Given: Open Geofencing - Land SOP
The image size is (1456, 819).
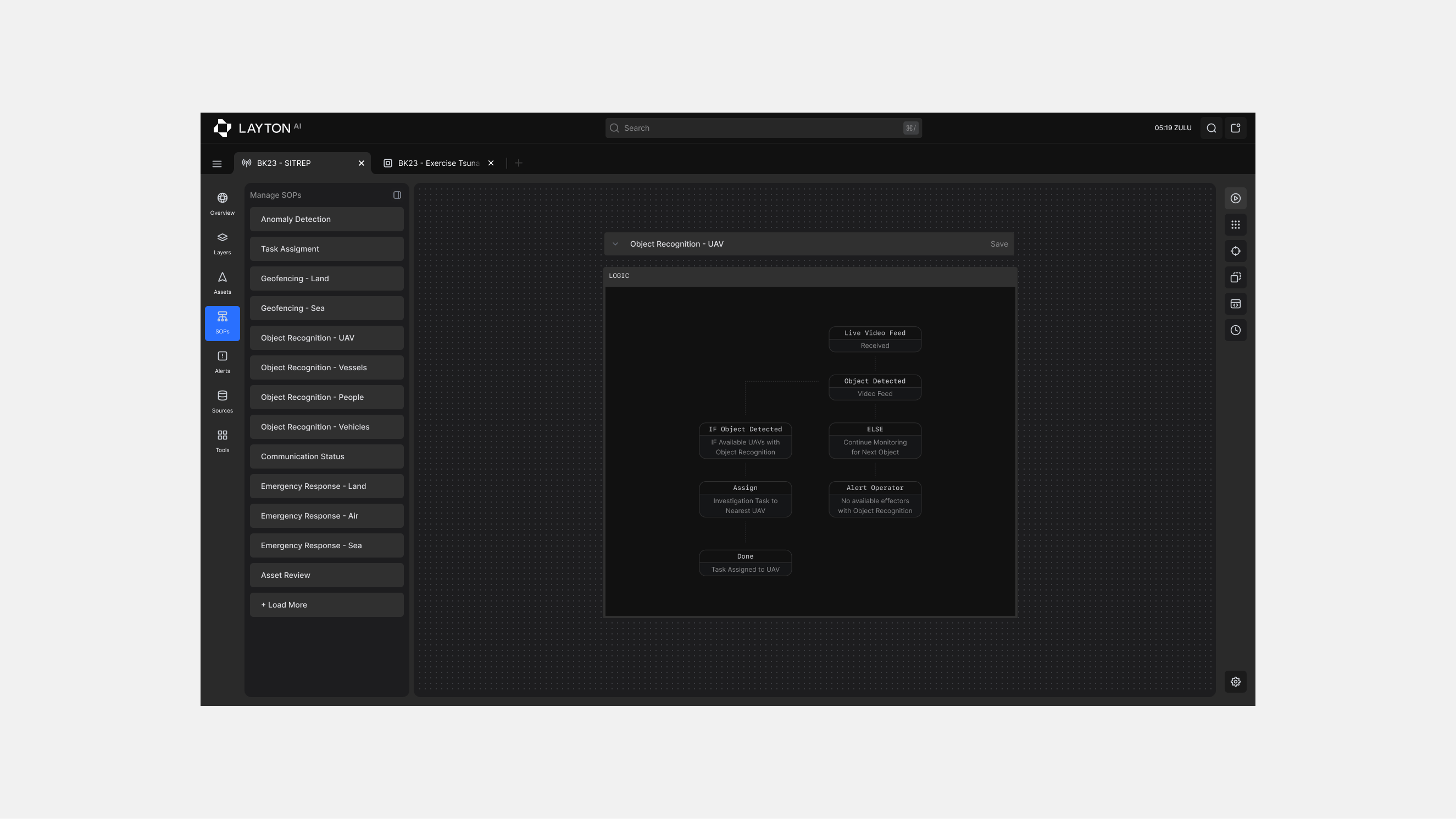Looking at the screenshot, I should [327, 278].
